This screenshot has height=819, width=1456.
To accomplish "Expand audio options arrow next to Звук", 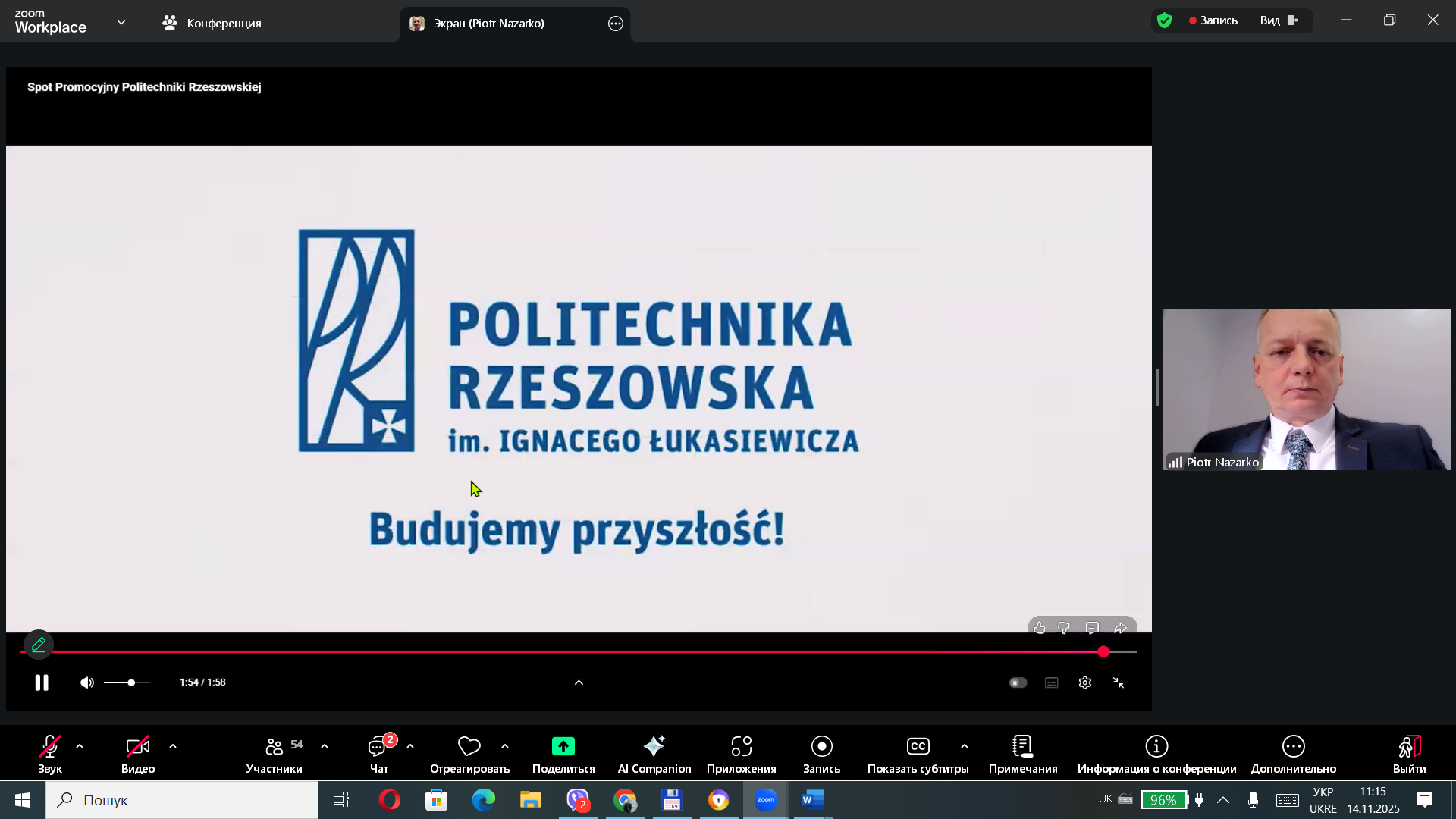I will [x=80, y=746].
